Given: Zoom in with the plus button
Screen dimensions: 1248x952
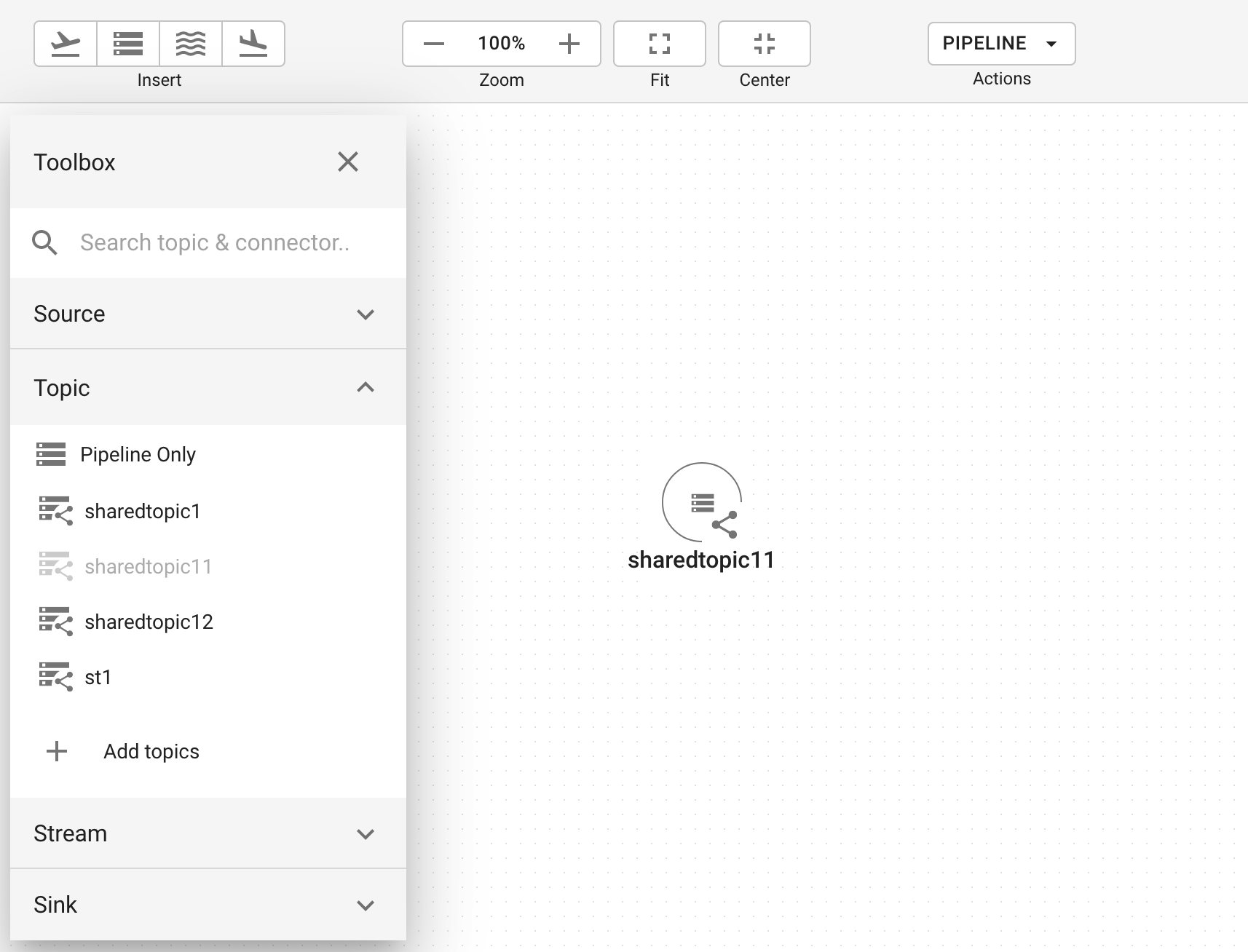Looking at the screenshot, I should tap(569, 44).
